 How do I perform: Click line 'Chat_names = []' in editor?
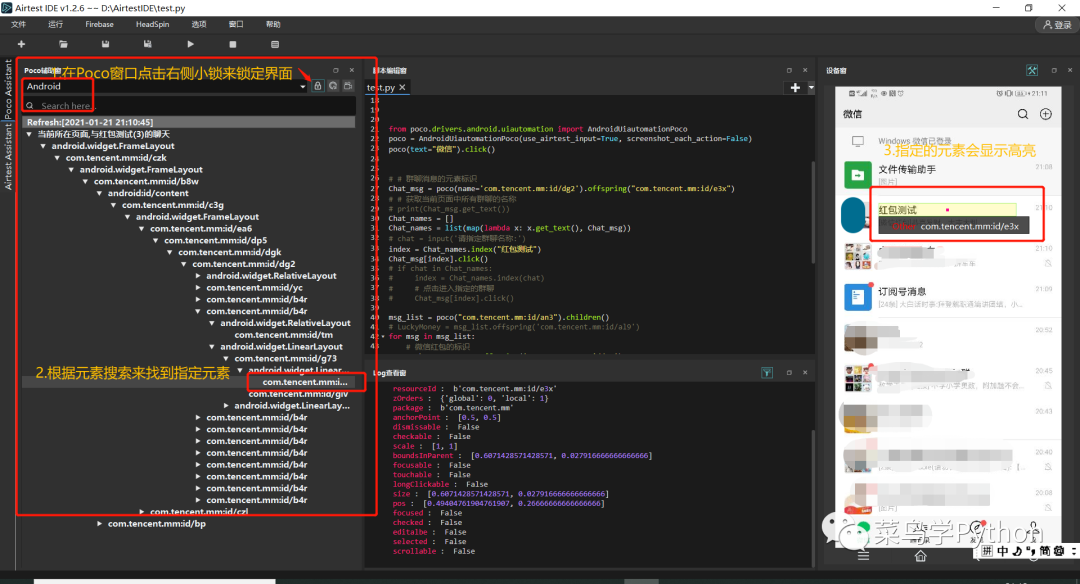[x=420, y=218]
